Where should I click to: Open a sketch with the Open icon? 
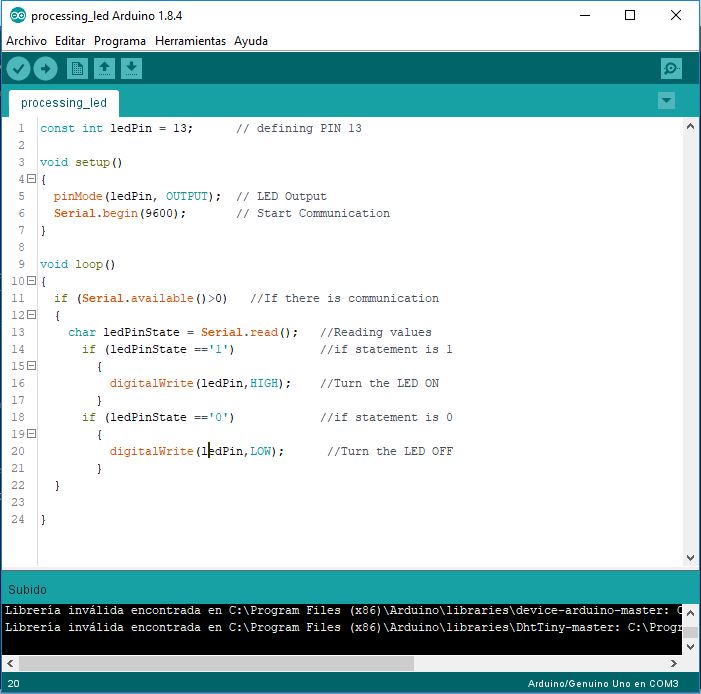tap(104, 69)
